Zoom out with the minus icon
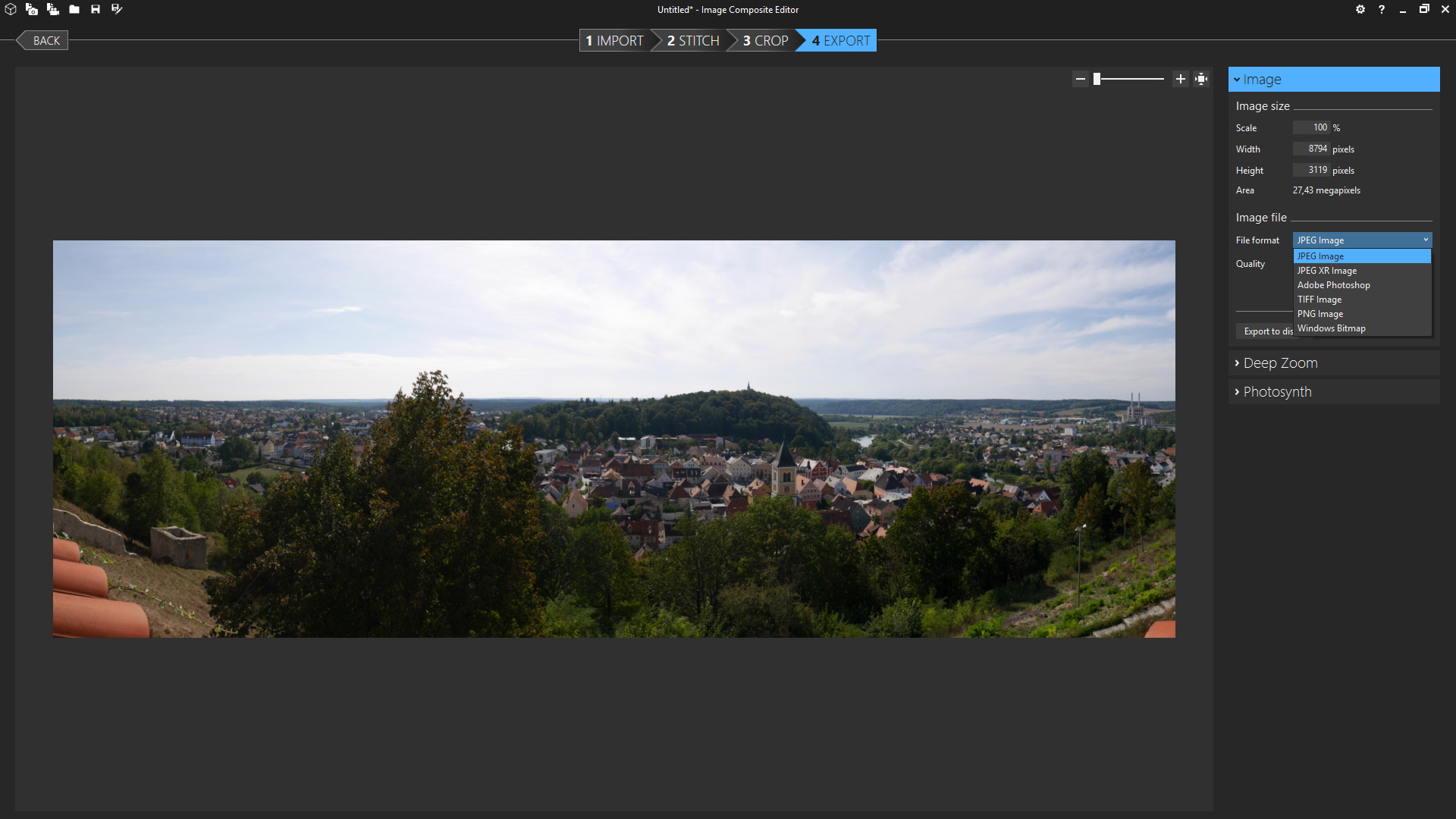Screen dimensions: 1456x819 (x=1081, y=78)
